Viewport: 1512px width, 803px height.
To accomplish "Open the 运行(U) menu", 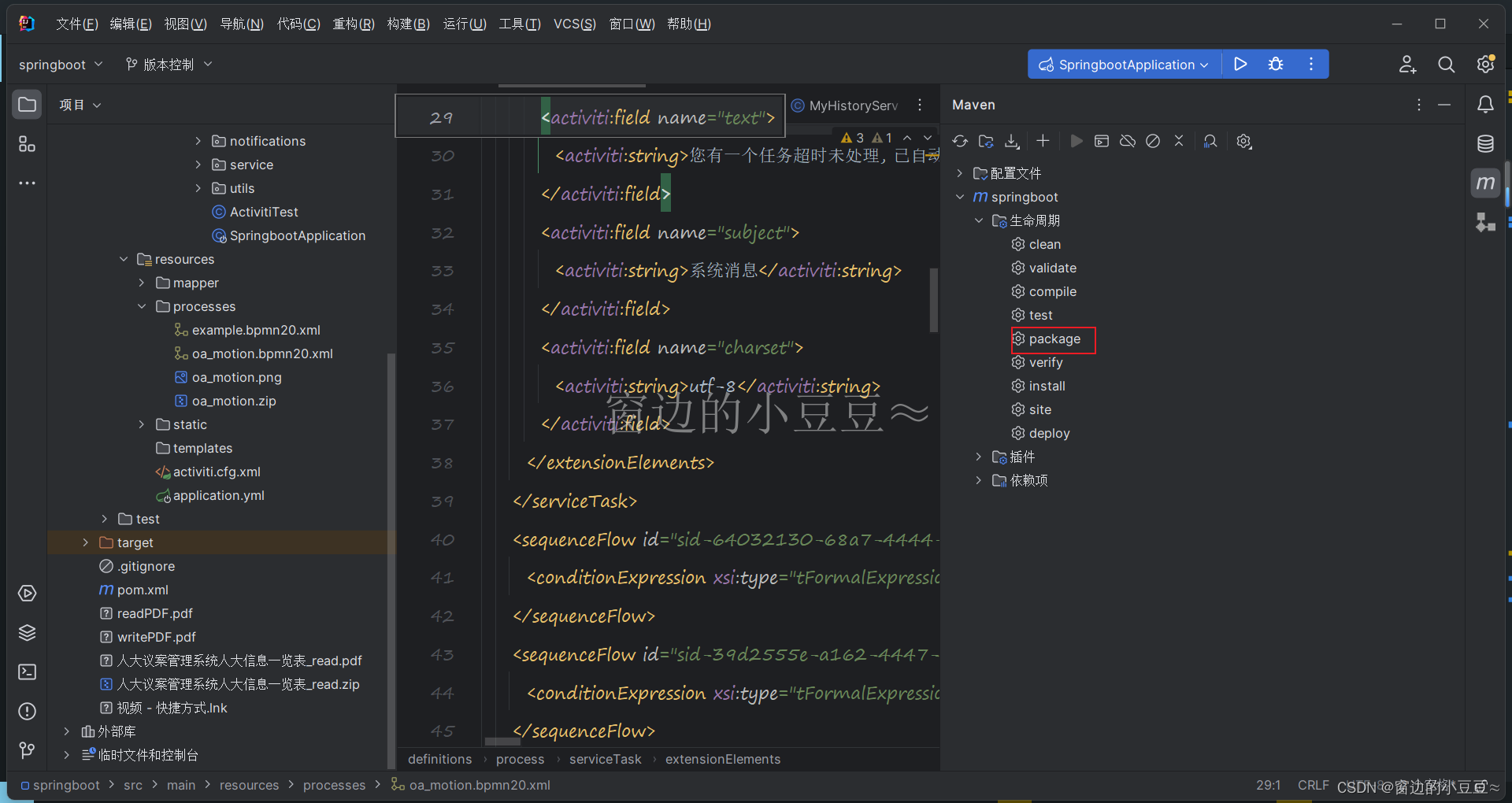I will point(465,24).
